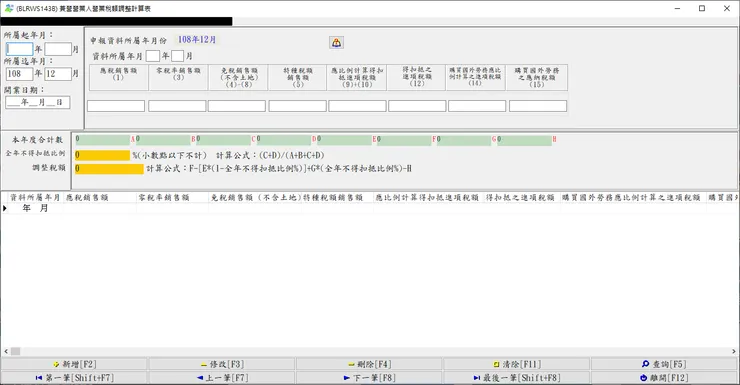Click the green total field labeled B
The image size is (740, 385).
[x=163, y=140]
